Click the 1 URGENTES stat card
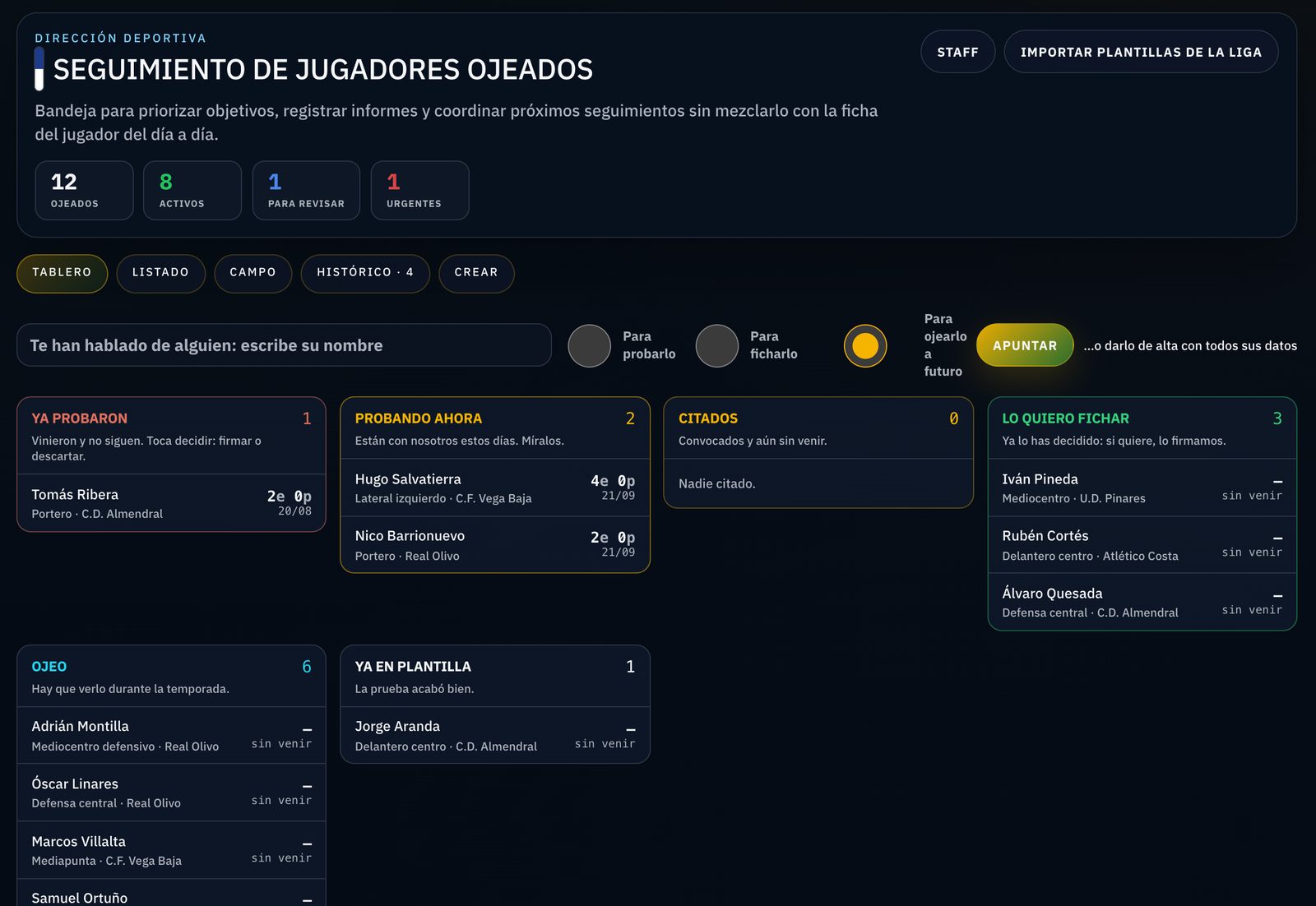1316x906 pixels. (x=419, y=191)
